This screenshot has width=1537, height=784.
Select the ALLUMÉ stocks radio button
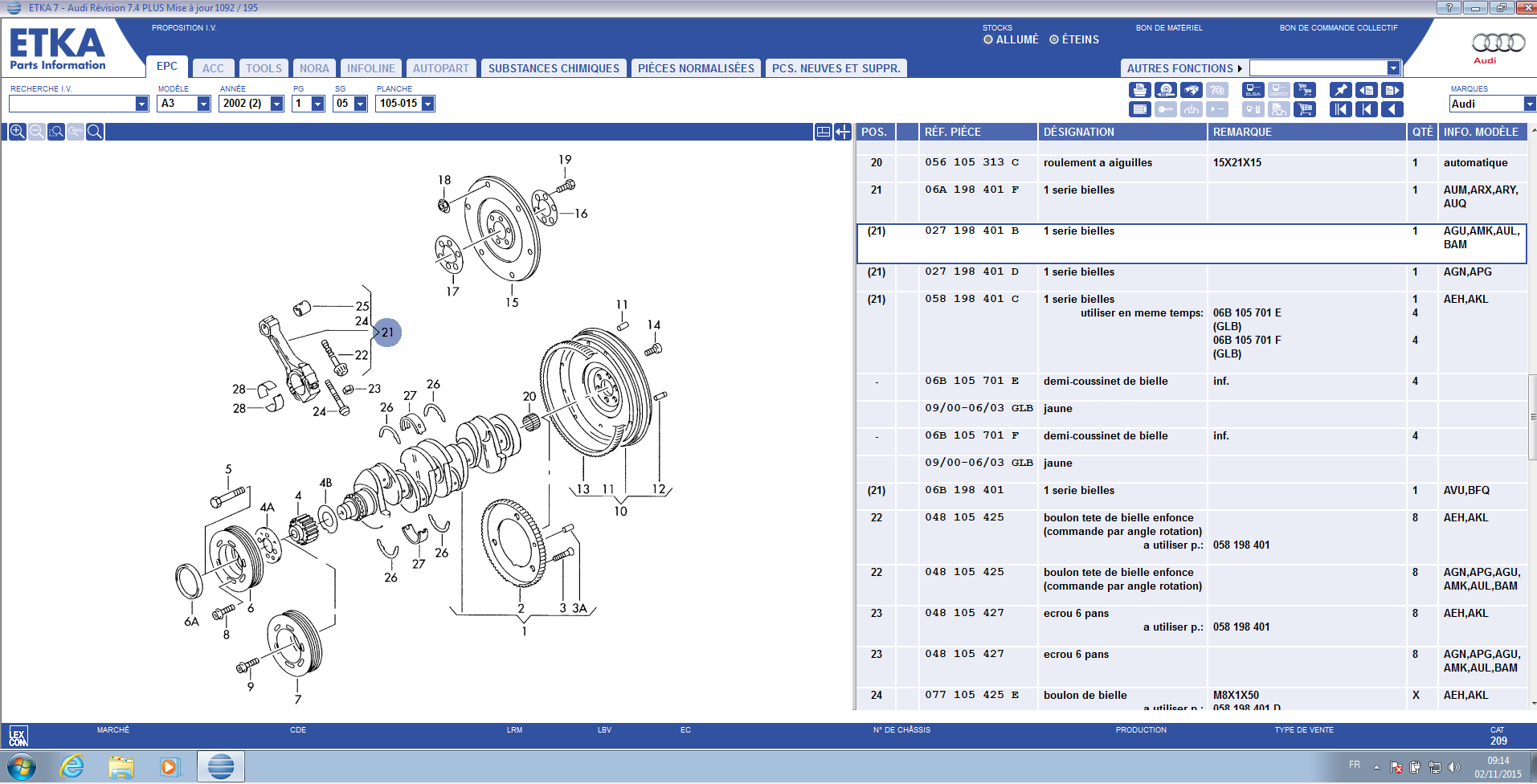point(988,39)
